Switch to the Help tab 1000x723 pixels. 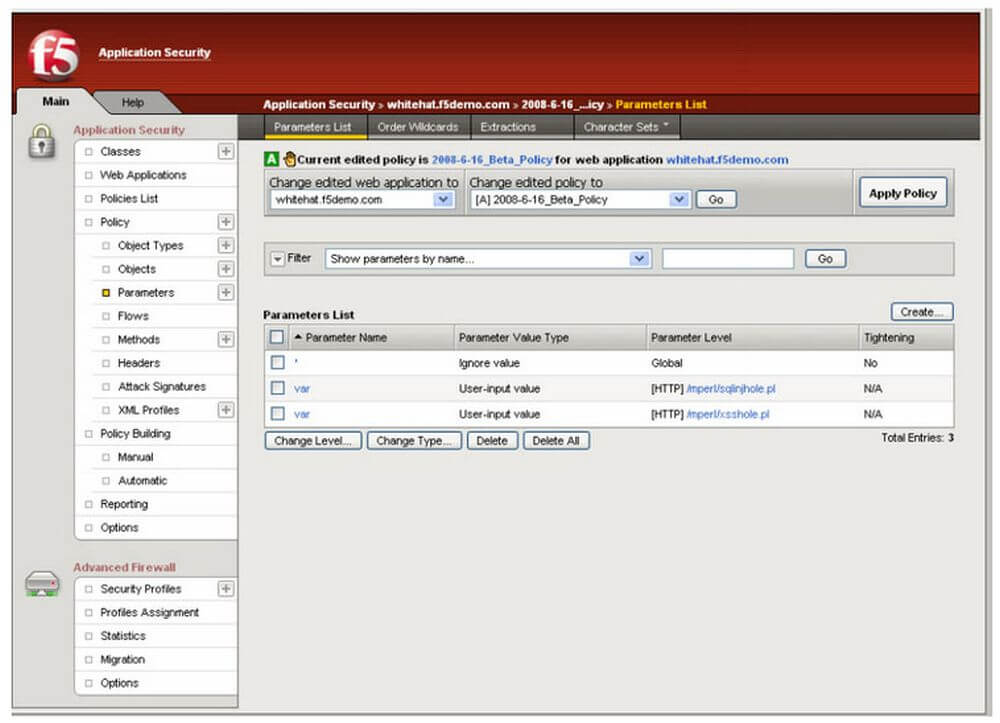coord(133,102)
